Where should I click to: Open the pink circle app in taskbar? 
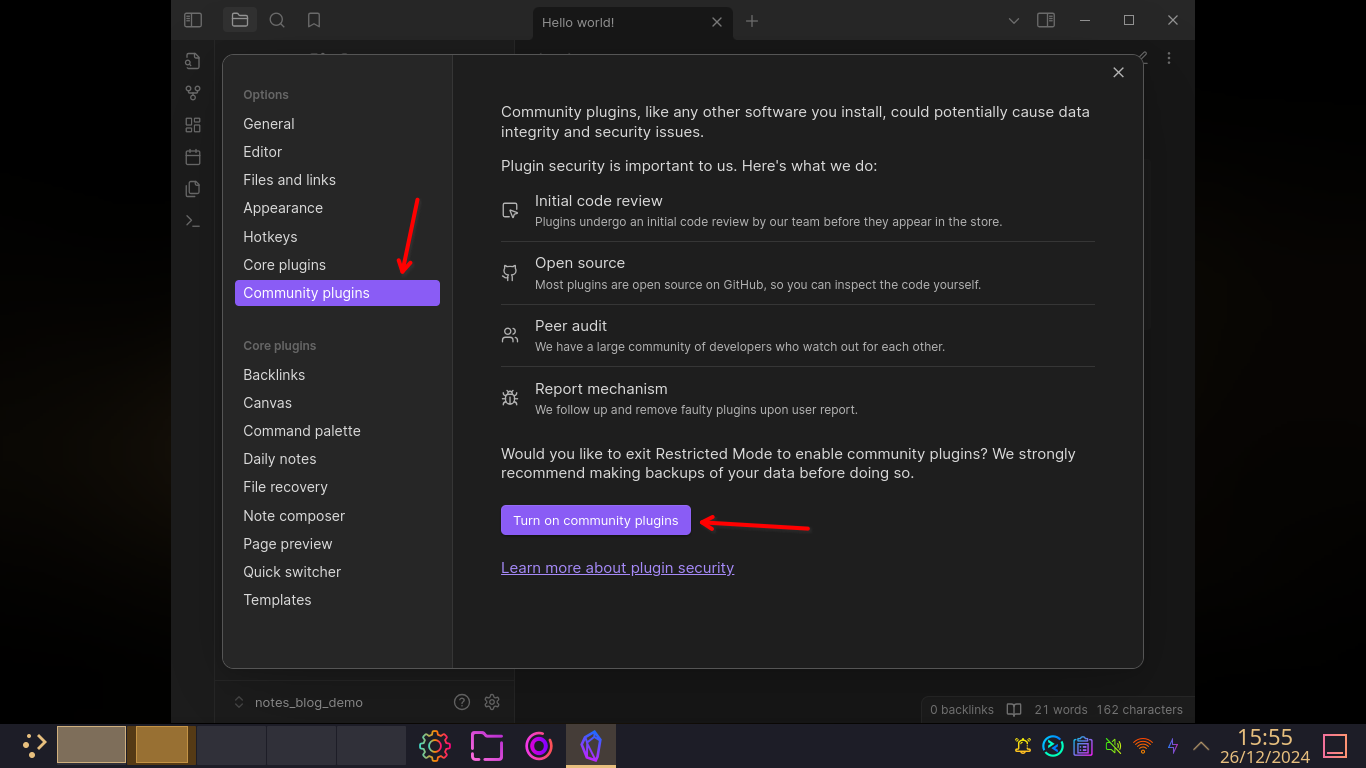click(539, 746)
